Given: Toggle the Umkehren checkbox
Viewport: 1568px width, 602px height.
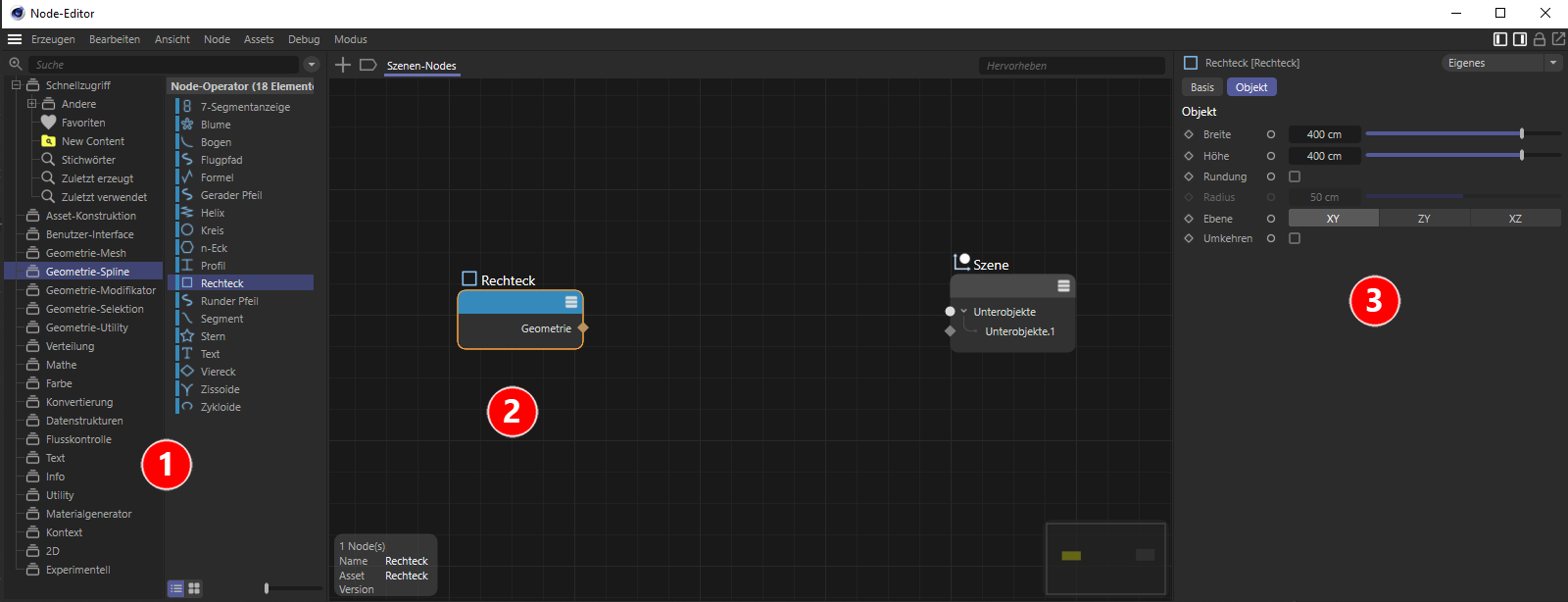Looking at the screenshot, I should (x=1295, y=238).
